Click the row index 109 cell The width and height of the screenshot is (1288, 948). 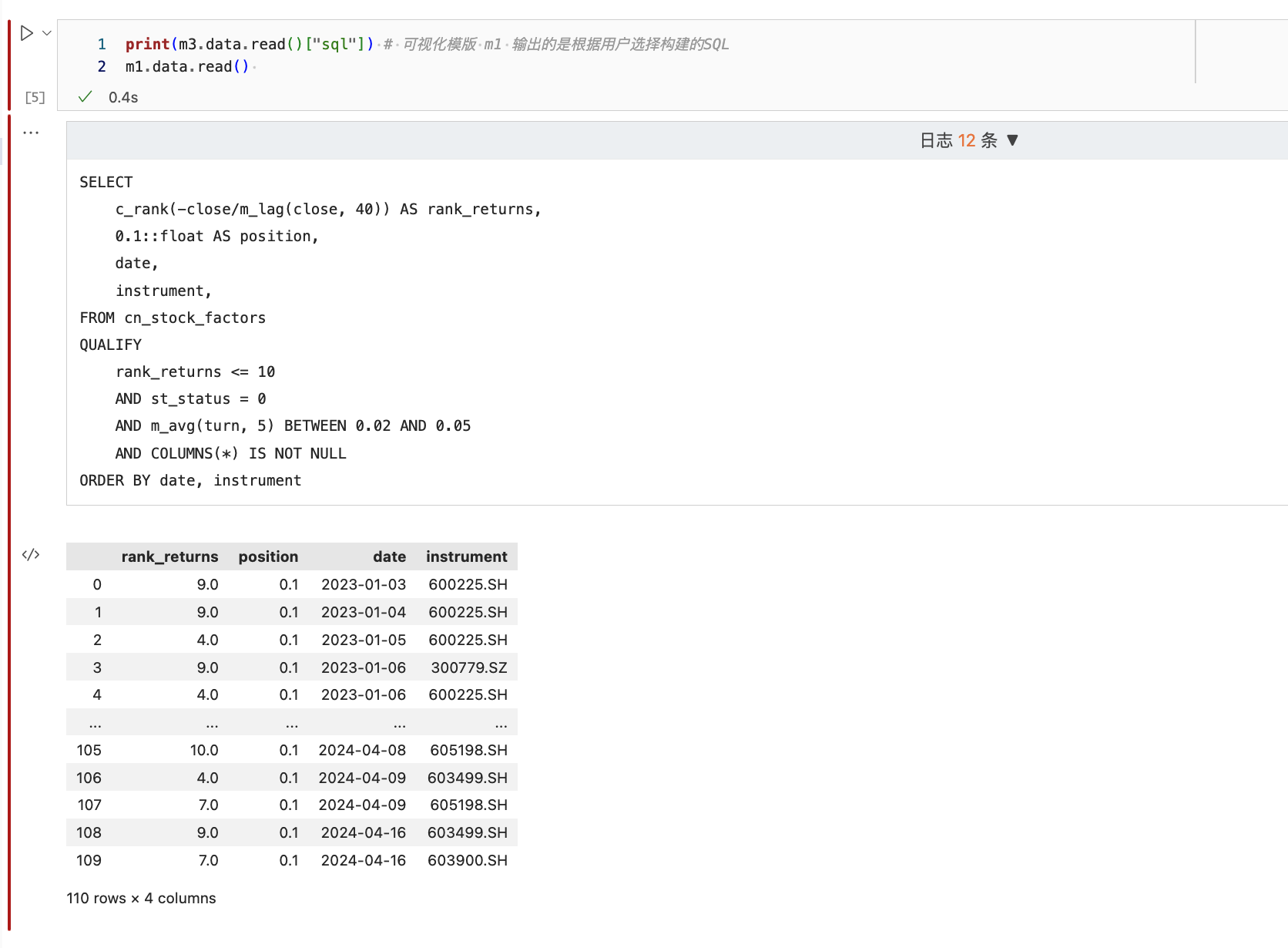tap(89, 860)
